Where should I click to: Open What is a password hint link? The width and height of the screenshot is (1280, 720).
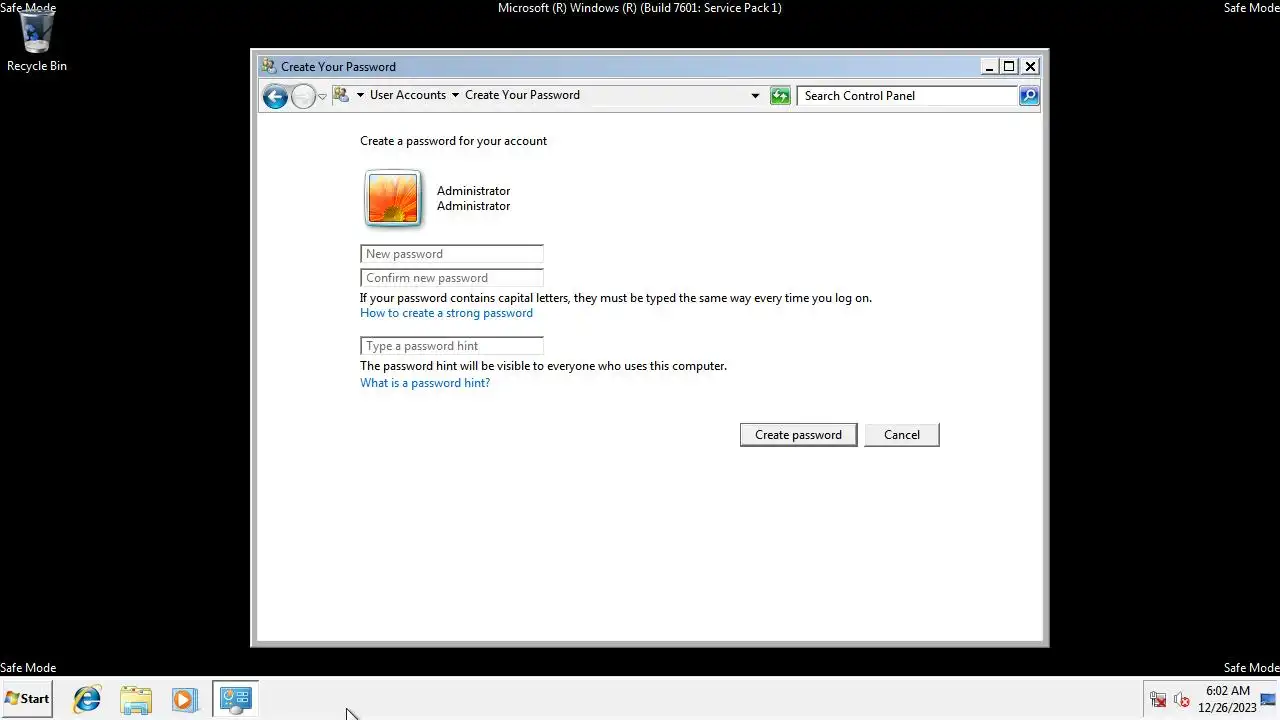[x=425, y=383]
